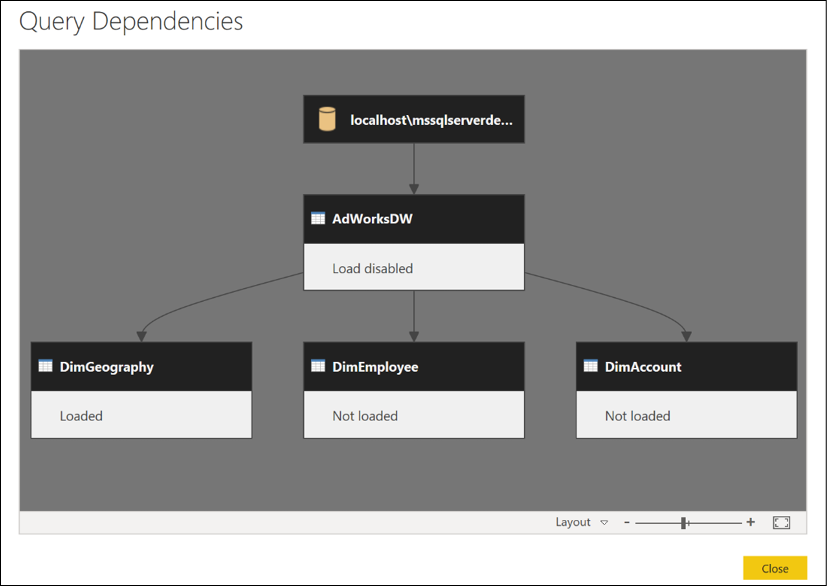Viewport: 827px width, 586px height.
Task: Select the DimEmployee query header
Action: tap(414, 367)
